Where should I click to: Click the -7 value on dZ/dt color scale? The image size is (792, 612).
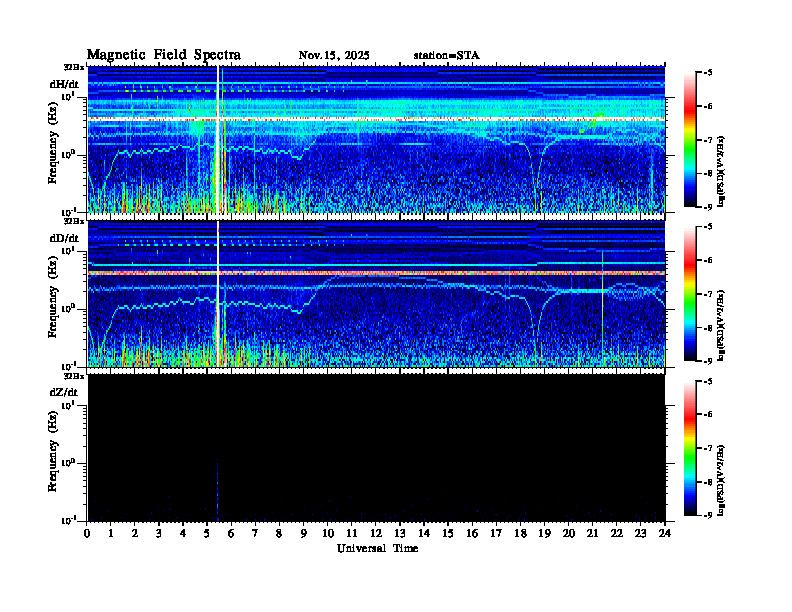coord(708,448)
